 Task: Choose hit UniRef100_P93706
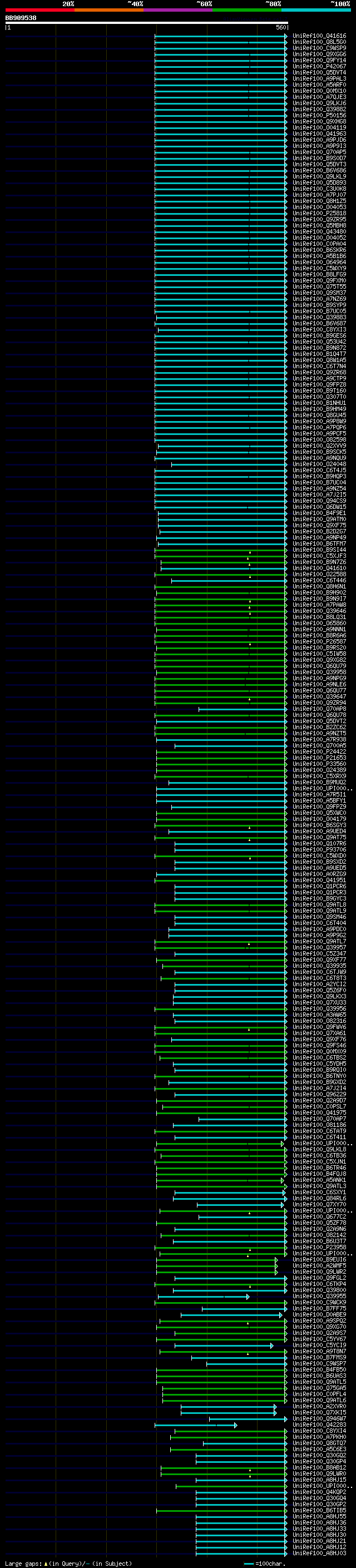319,849
